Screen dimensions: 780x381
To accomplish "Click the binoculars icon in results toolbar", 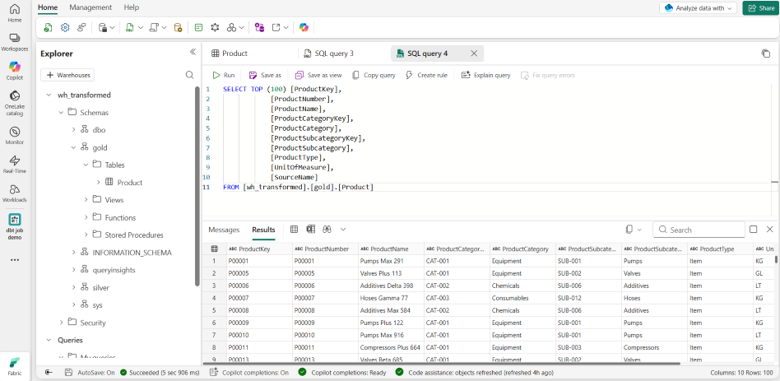I will click(327, 229).
